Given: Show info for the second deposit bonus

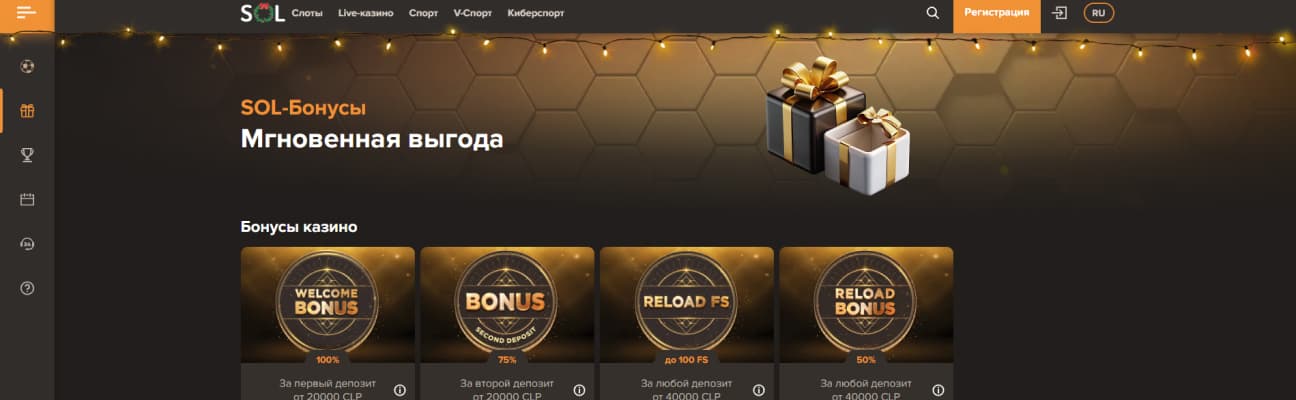Looking at the screenshot, I should click(x=579, y=390).
